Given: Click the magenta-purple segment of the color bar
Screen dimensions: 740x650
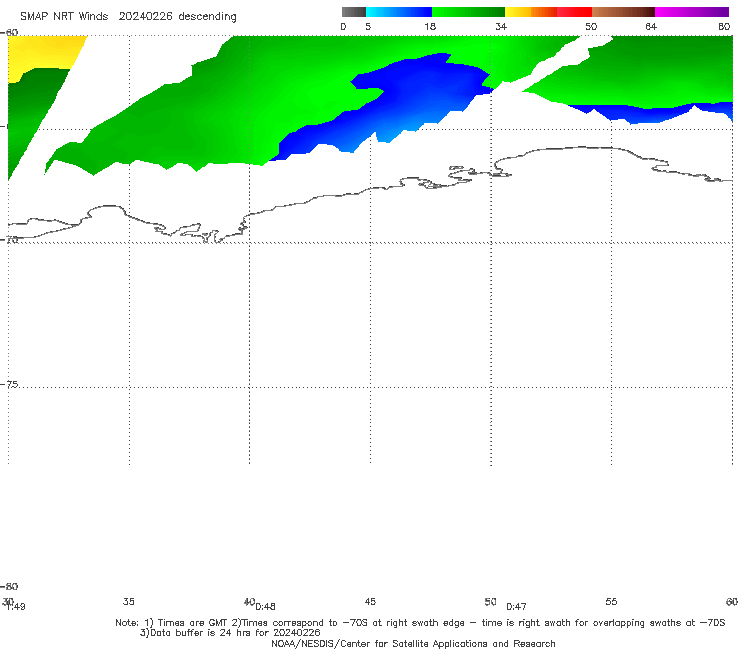Looking at the screenshot, I should (x=692, y=12).
